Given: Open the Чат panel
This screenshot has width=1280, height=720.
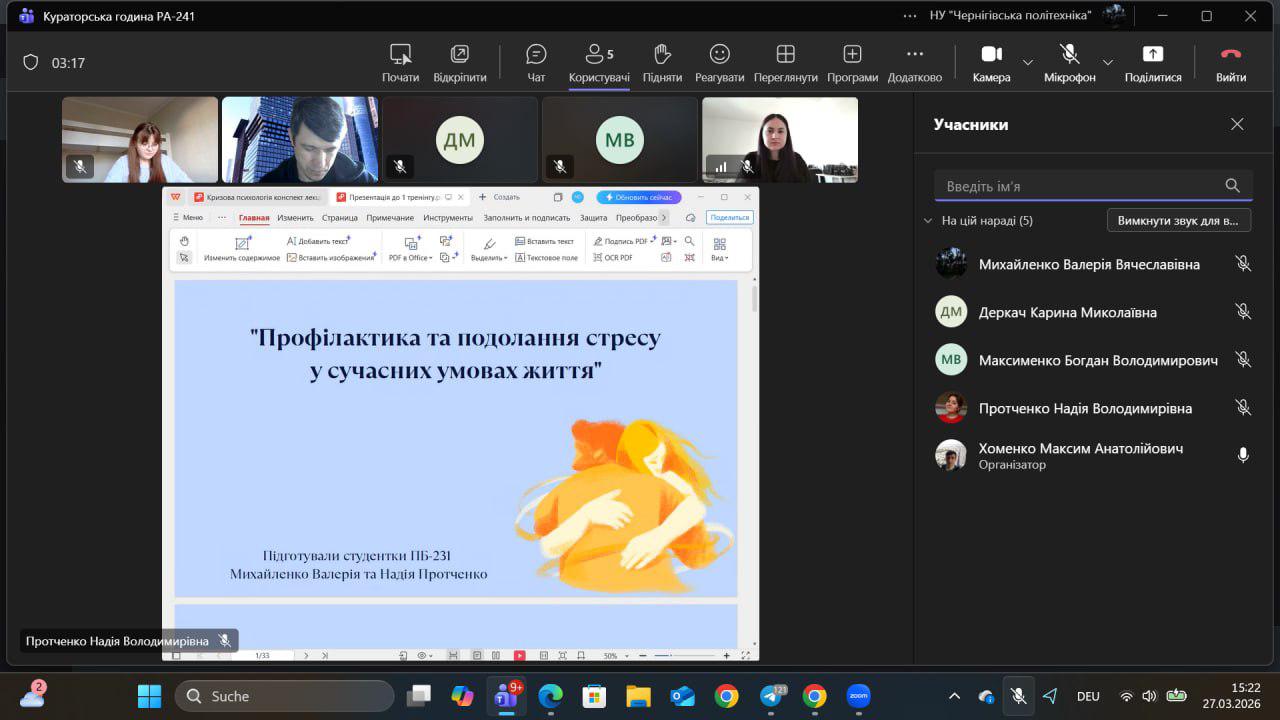Looking at the screenshot, I should point(536,62).
